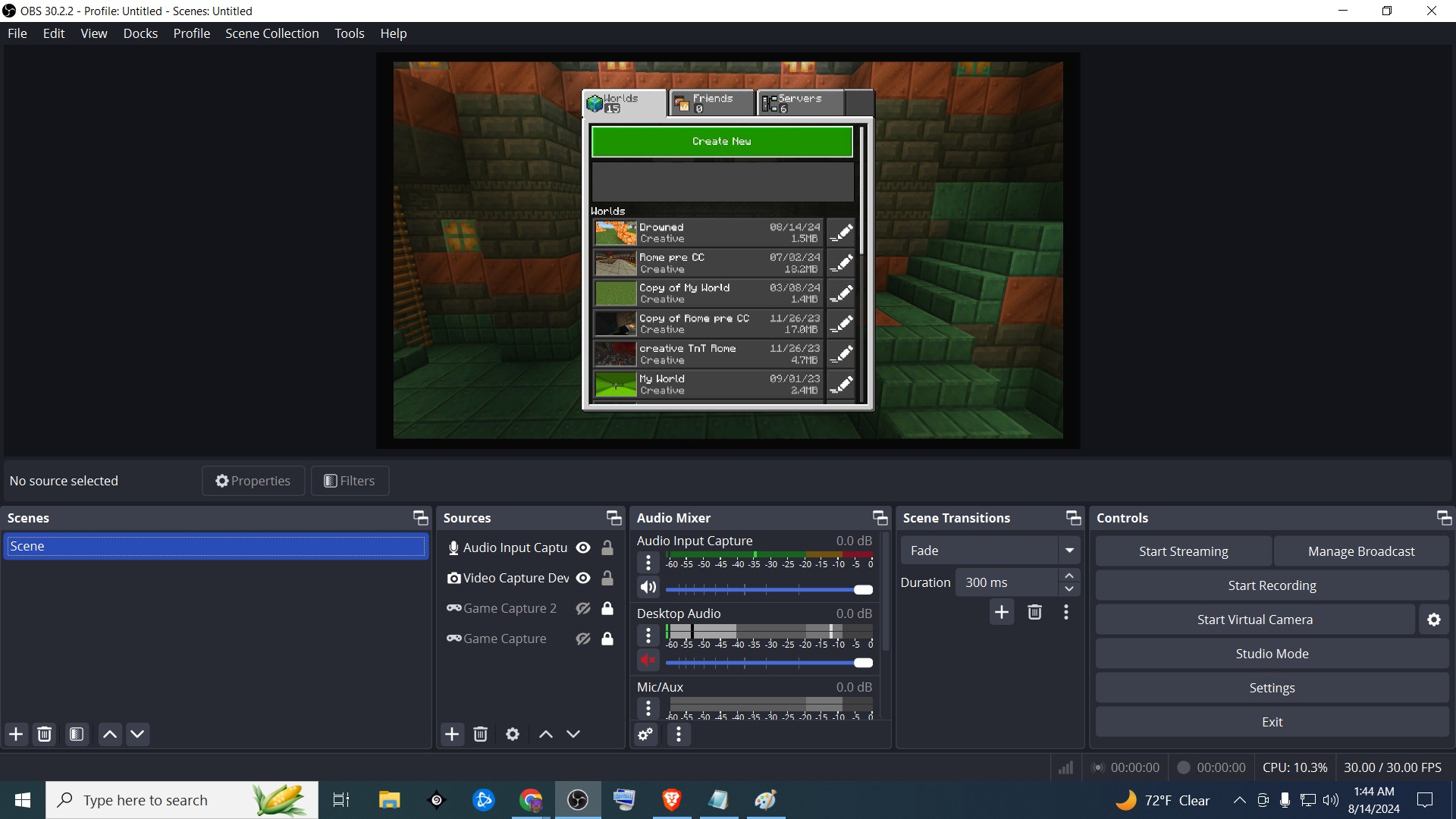Image resolution: width=1456 pixels, height=819 pixels.
Task: Pop out the Audio Mixer dock
Action: [x=880, y=518]
